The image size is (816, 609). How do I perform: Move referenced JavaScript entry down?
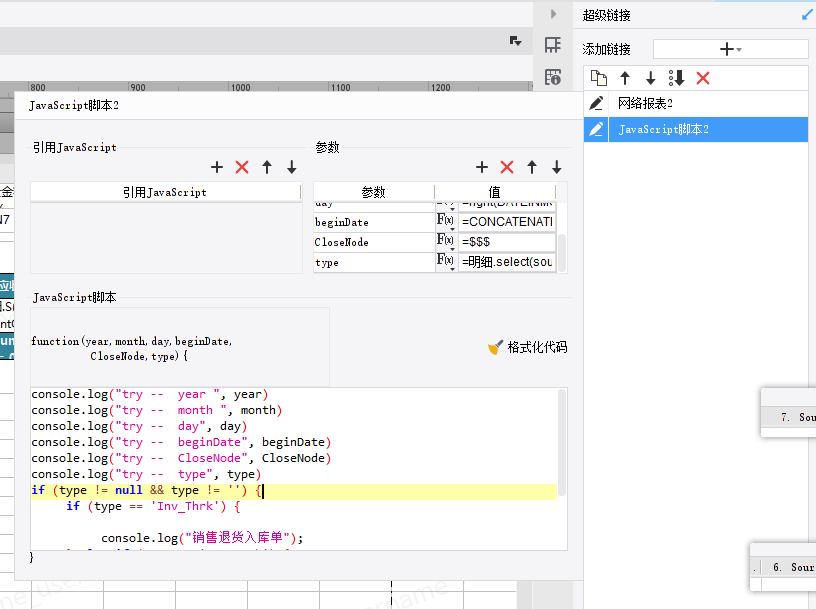pyautogui.click(x=292, y=167)
